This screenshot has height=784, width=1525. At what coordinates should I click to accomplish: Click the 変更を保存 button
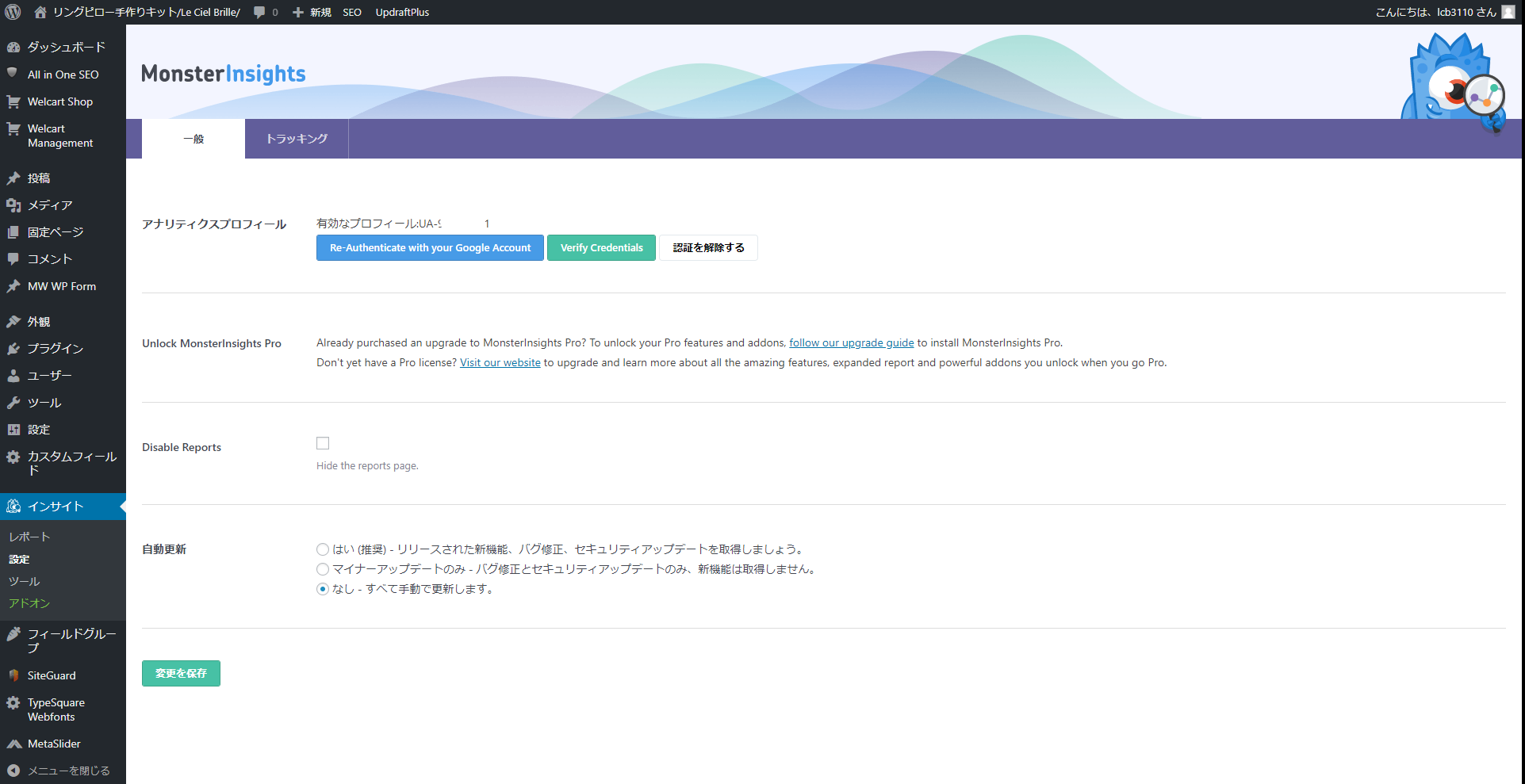point(181,673)
